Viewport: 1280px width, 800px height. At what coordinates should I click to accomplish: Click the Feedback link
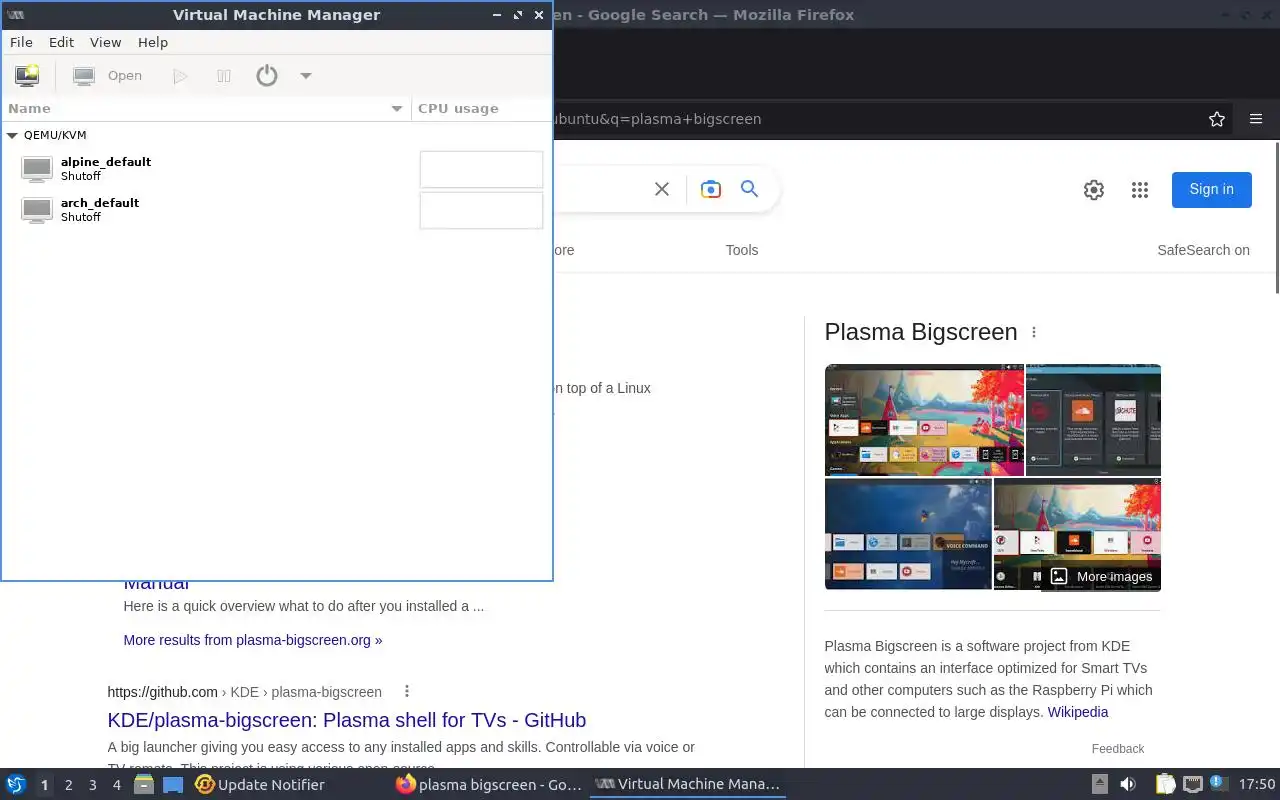[1118, 748]
